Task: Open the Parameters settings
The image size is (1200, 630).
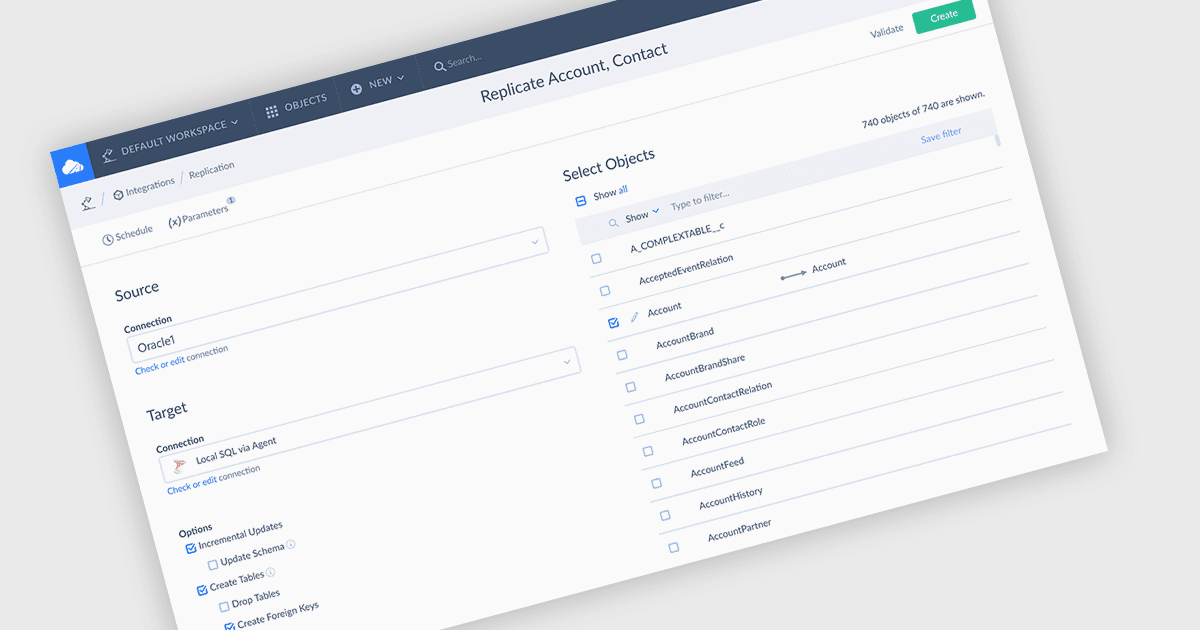Action: [x=199, y=216]
